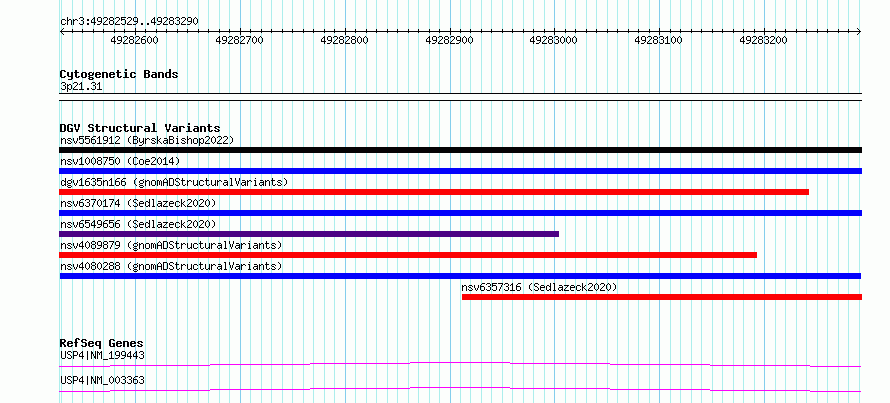Select the red dgv1635n166 variant bar
The height and width of the screenshot is (403, 890).
pos(434,192)
